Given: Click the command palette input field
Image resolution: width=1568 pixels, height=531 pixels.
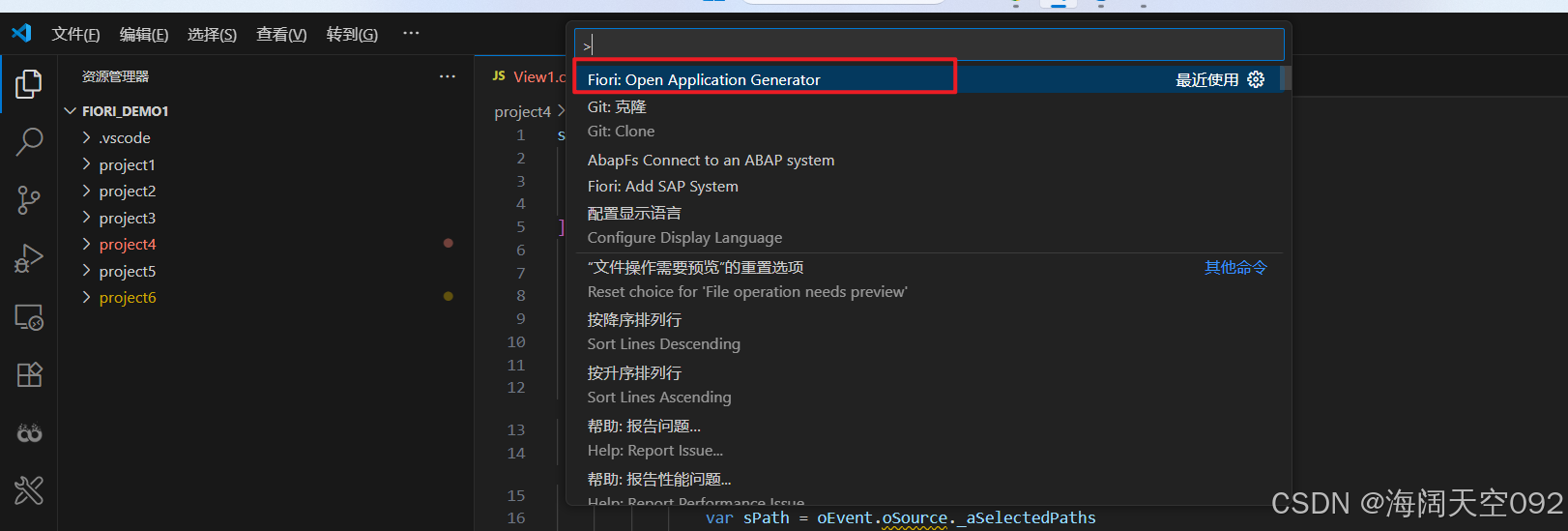Looking at the screenshot, I should pyautogui.click(x=929, y=44).
